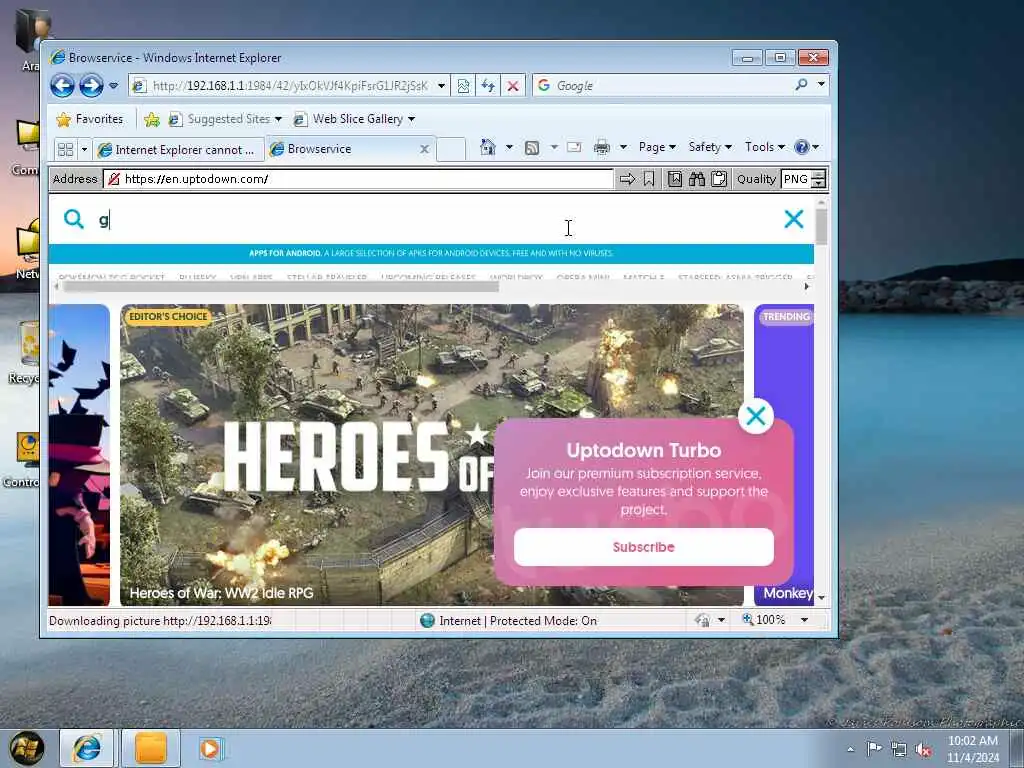Open the File Explorer taskbar folder
The height and width of the screenshot is (768, 1024).
click(151, 748)
